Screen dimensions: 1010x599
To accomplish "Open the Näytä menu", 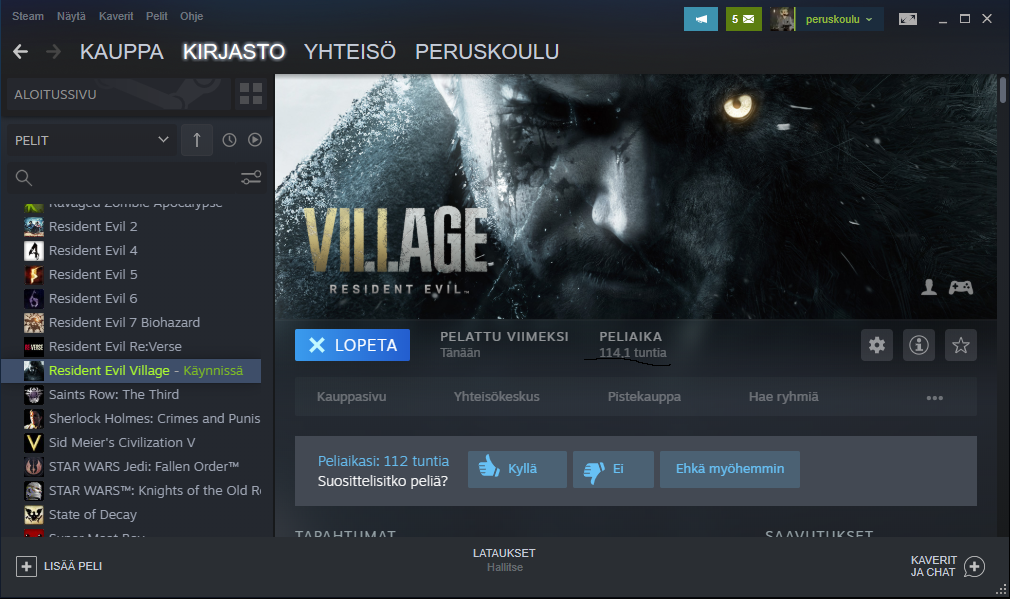I will point(71,16).
